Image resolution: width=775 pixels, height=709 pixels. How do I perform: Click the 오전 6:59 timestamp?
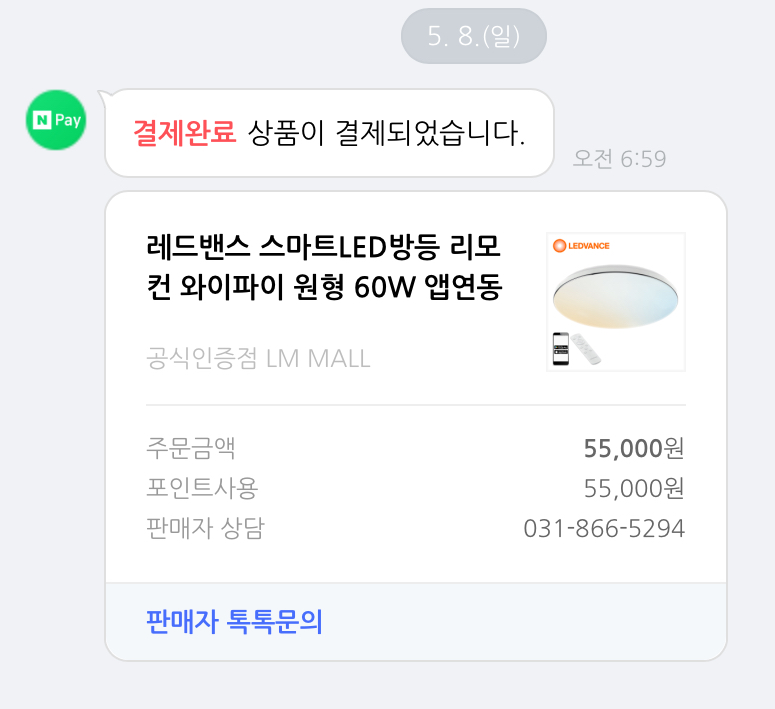(x=619, y=159)
